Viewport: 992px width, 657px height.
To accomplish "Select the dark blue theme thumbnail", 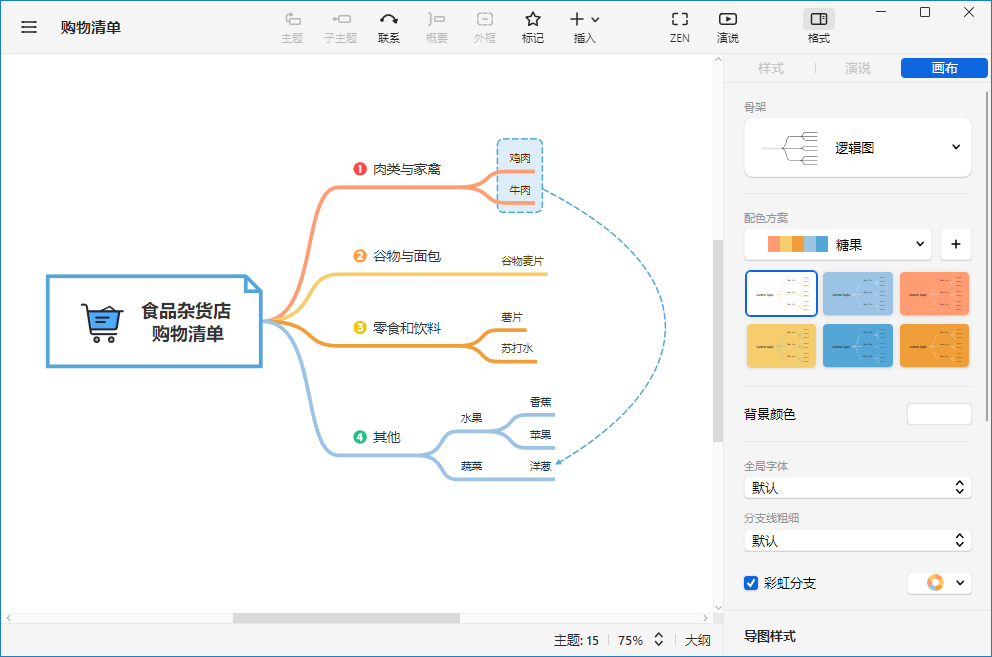I will click(858, 346).
